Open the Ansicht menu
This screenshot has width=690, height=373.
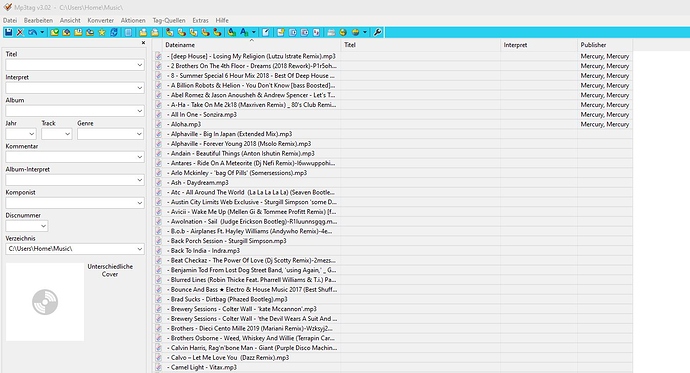click(70, 20)
